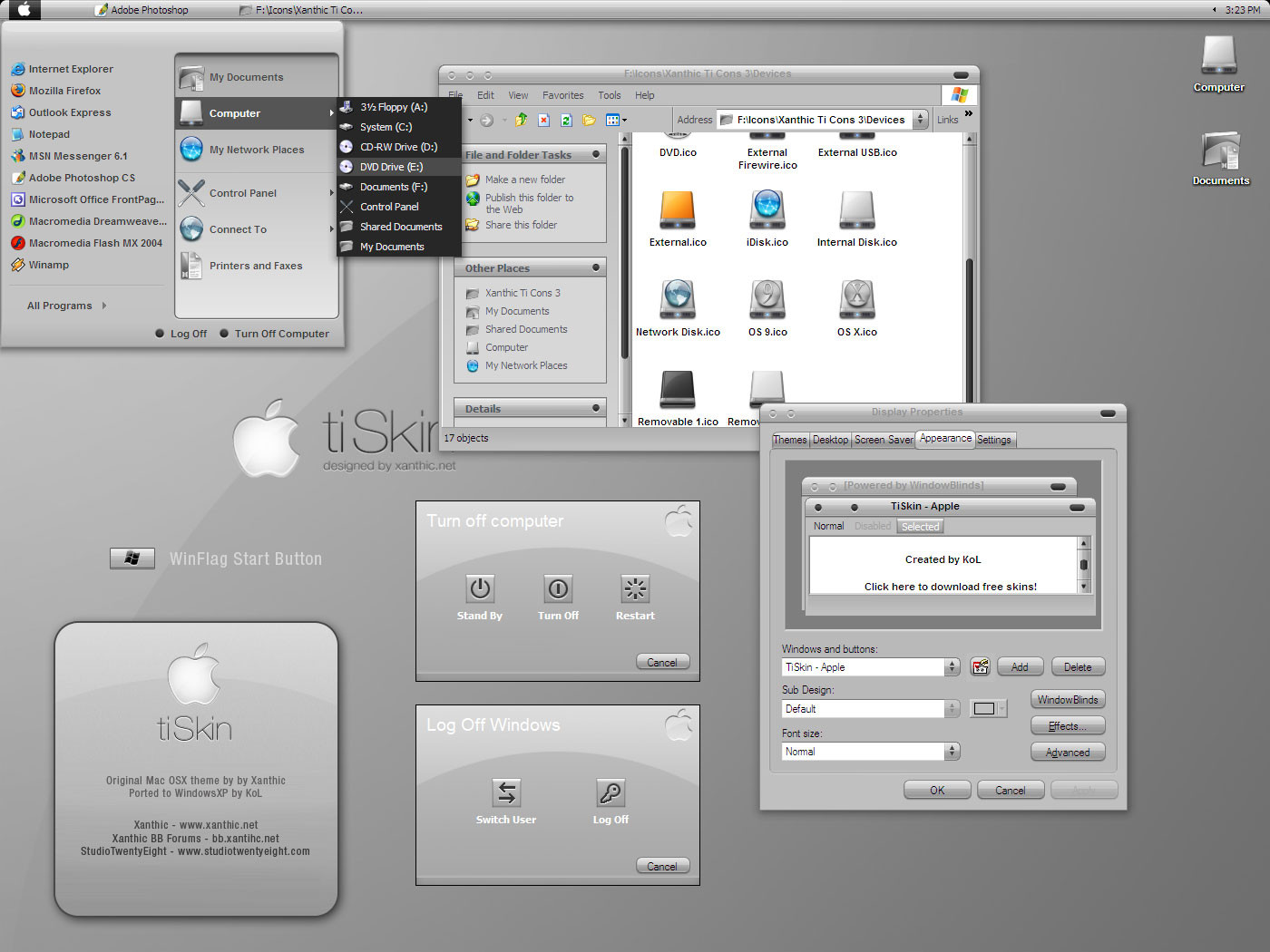The height and width of the screenshot is (952, 1270).
Task: Click the WindowBlinds button
Action: [x=1068, y=700]
